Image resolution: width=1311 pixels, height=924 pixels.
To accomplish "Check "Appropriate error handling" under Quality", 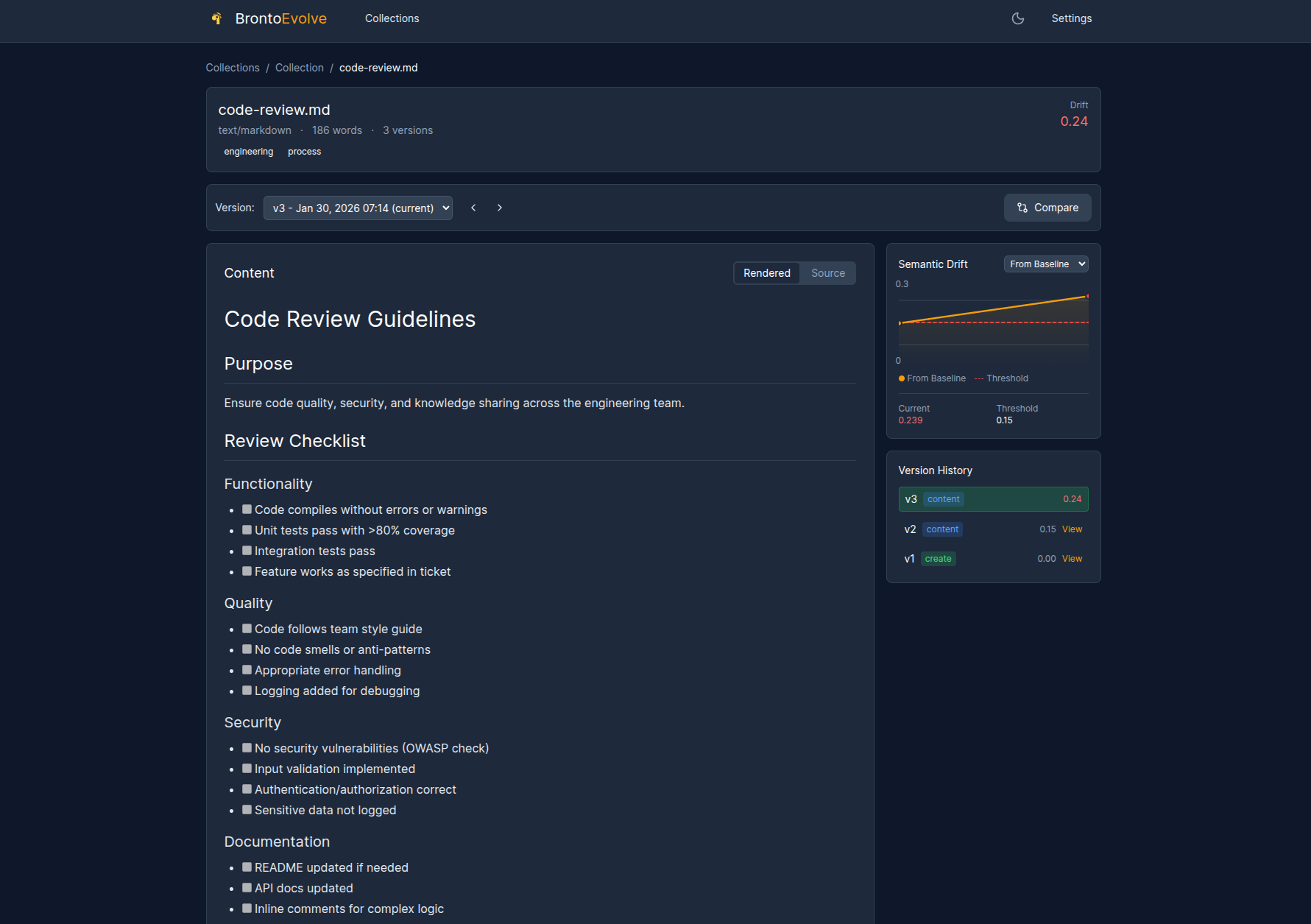I will click(247, 669).
